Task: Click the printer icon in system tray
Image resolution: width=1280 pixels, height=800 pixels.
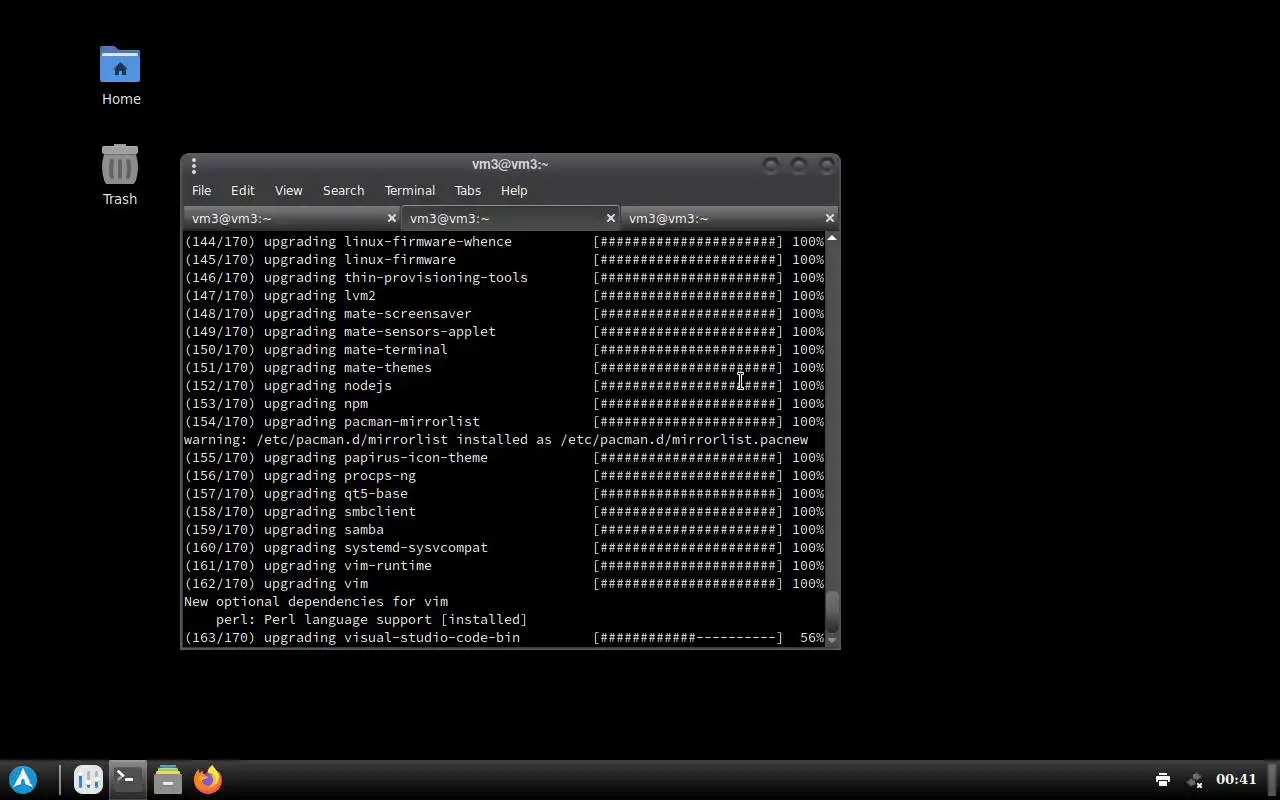Action: 1163,780
